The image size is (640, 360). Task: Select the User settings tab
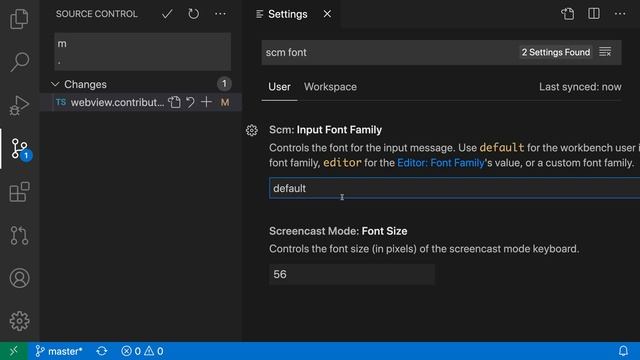pyautogui.click(x=279, y=87)
